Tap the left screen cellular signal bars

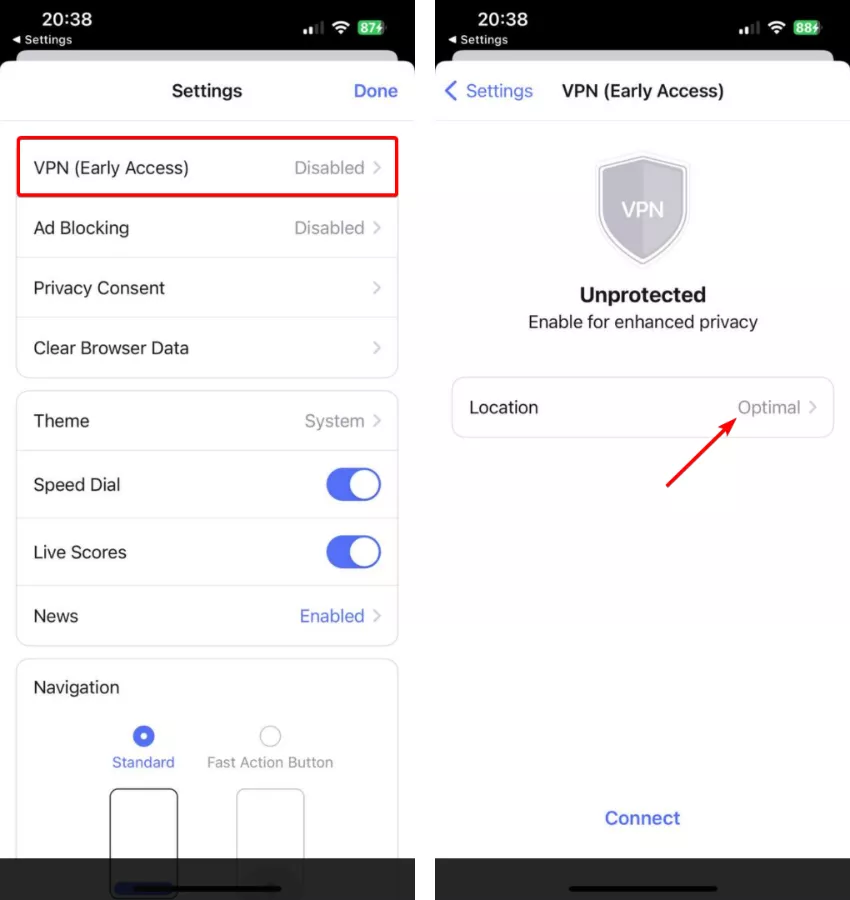(313, 28)
